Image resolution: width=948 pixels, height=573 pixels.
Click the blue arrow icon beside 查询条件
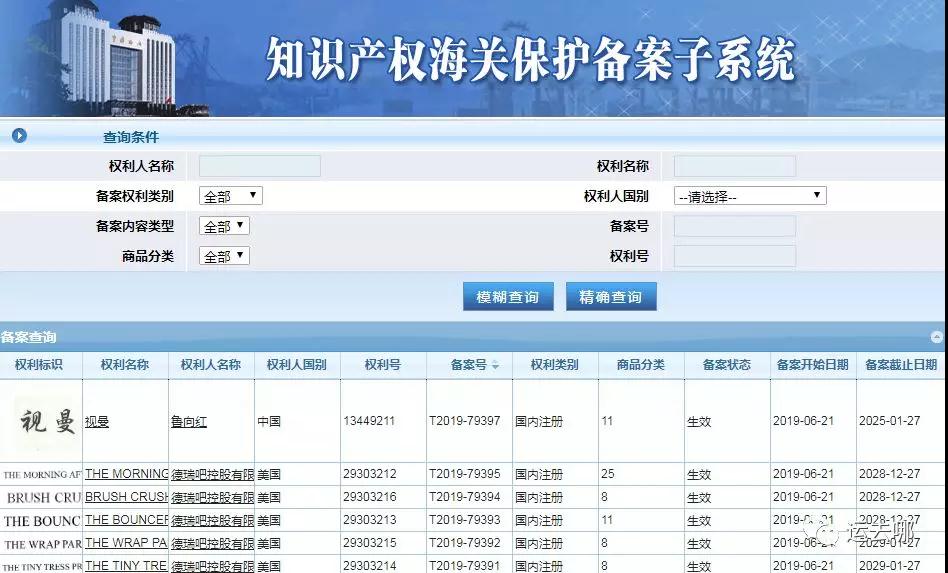click(19, 136)
